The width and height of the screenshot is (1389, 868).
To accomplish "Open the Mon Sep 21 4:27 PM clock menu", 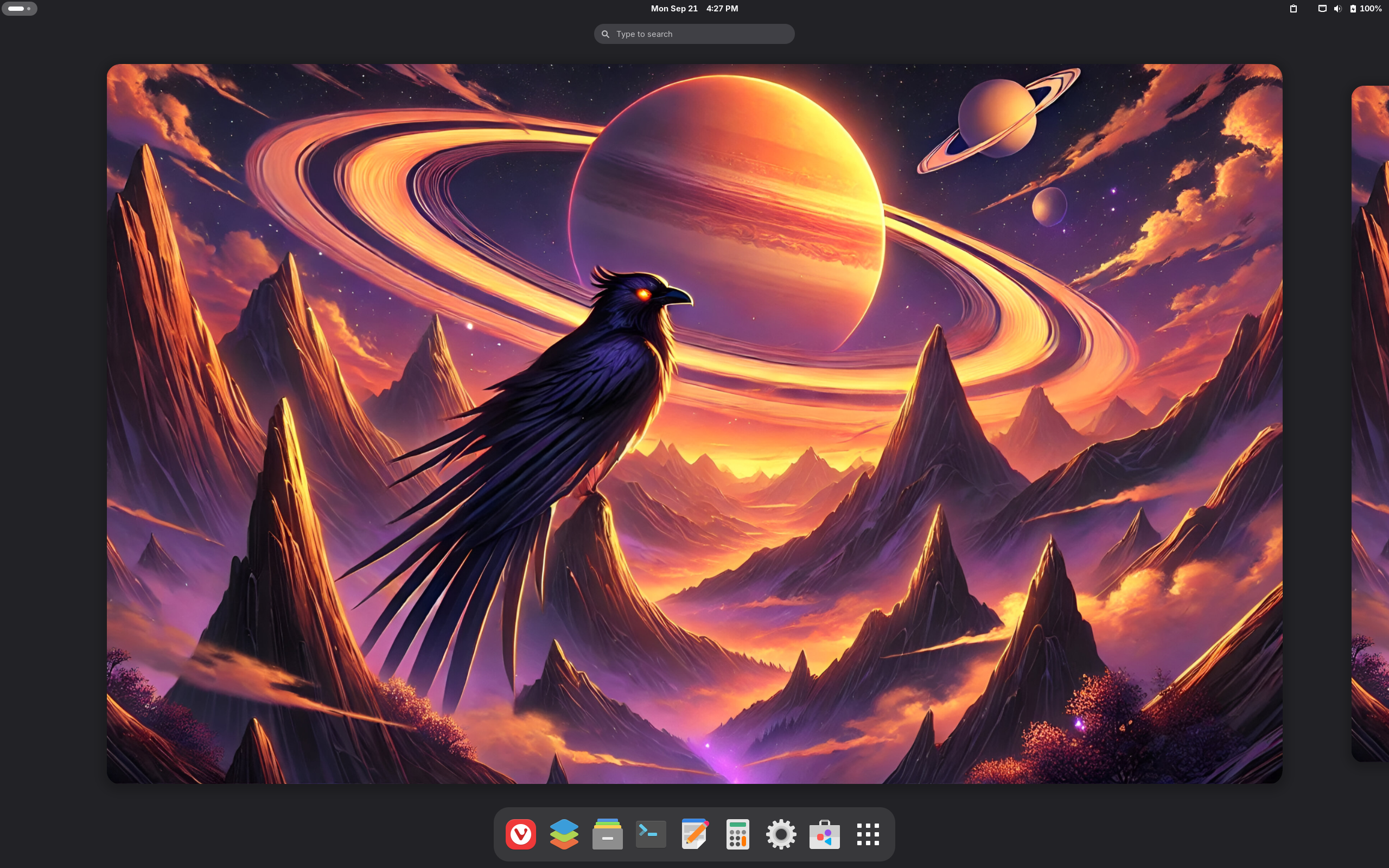I will pyautogui.click(x=694, y=9).
